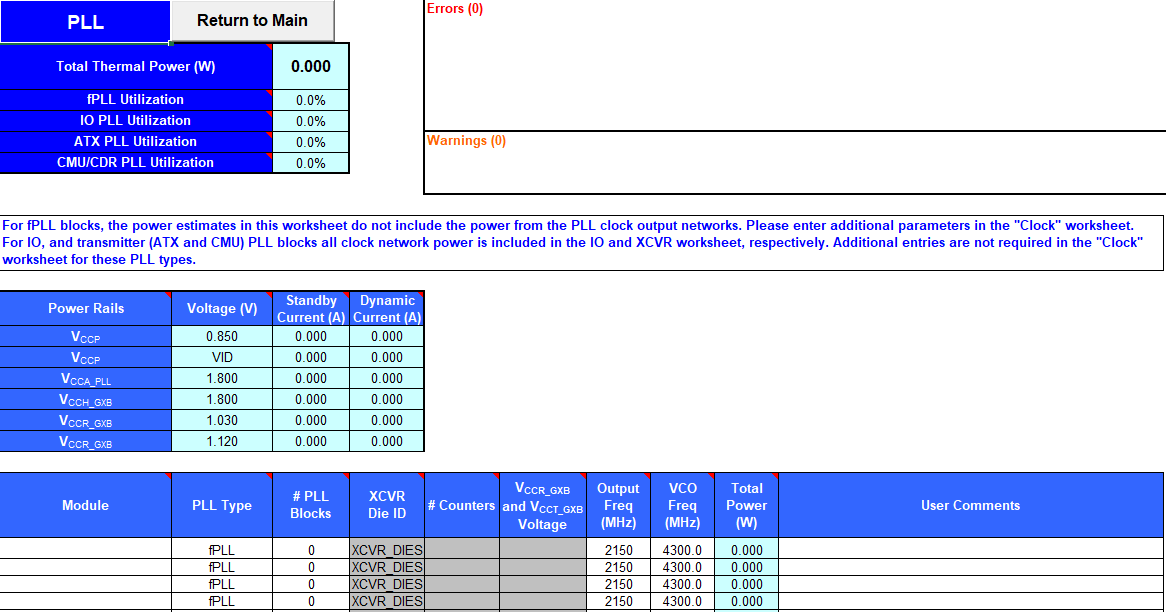Screen dimensions: 1166x612
Task: Click the Total Thermal Power (W) label
Action: coord(135,66)
